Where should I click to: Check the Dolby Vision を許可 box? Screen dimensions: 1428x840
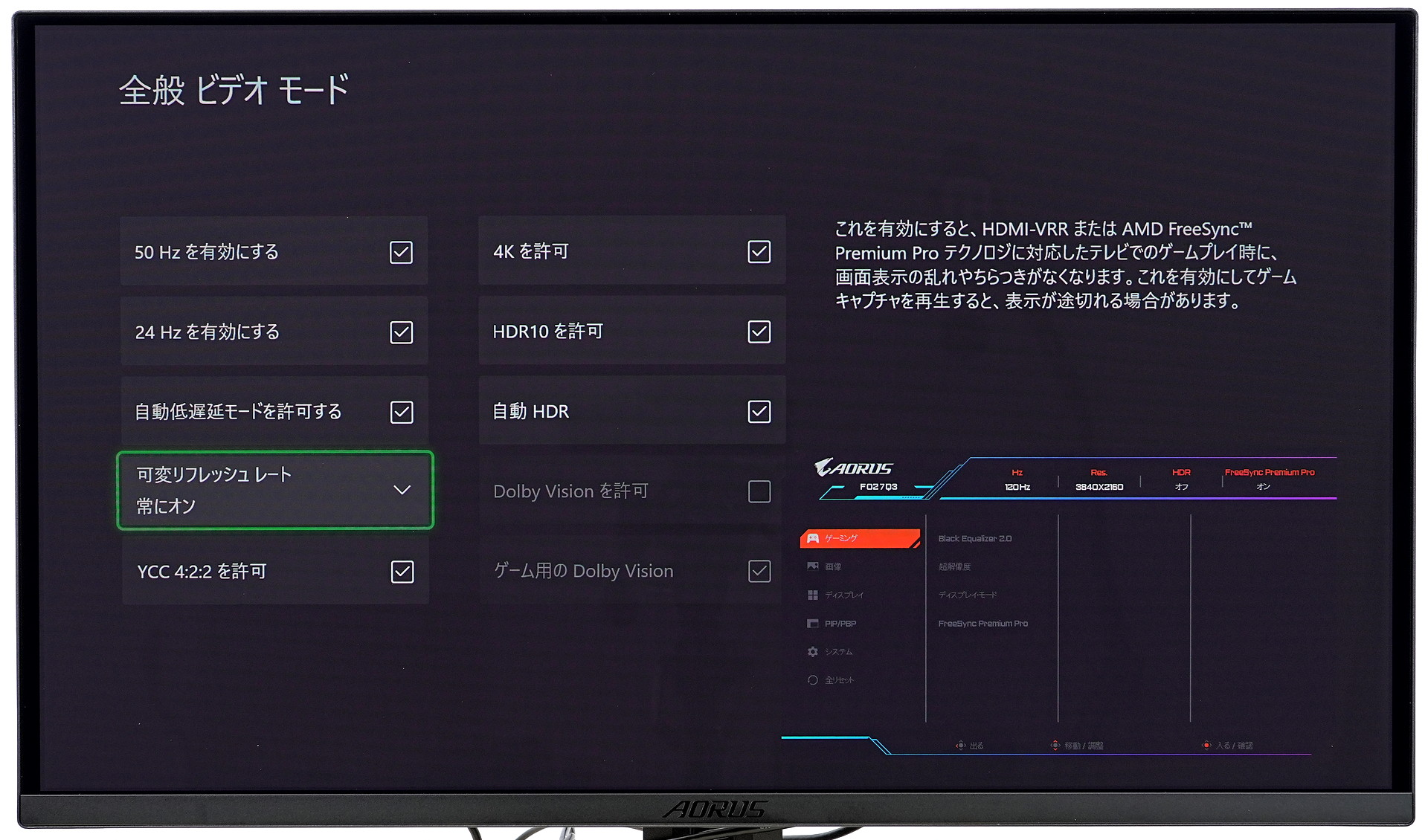(759, 491)
